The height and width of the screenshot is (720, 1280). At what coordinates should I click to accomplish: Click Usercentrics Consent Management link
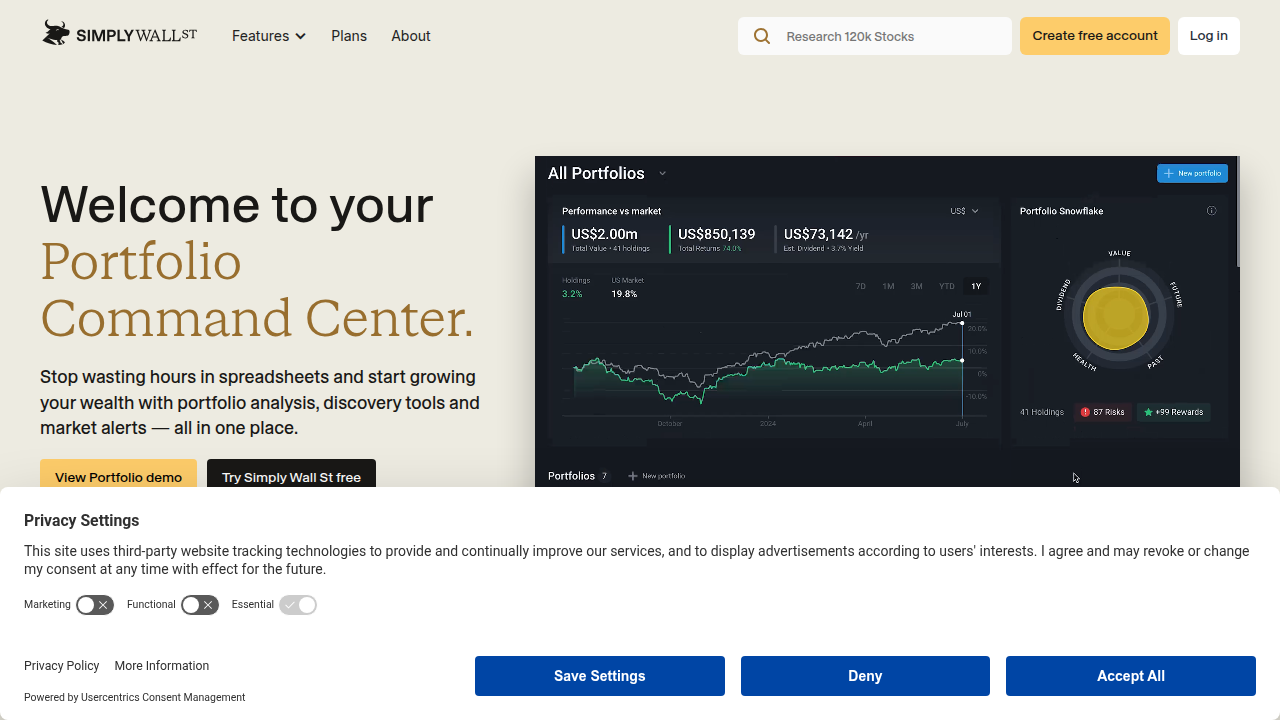pos(163,698)
